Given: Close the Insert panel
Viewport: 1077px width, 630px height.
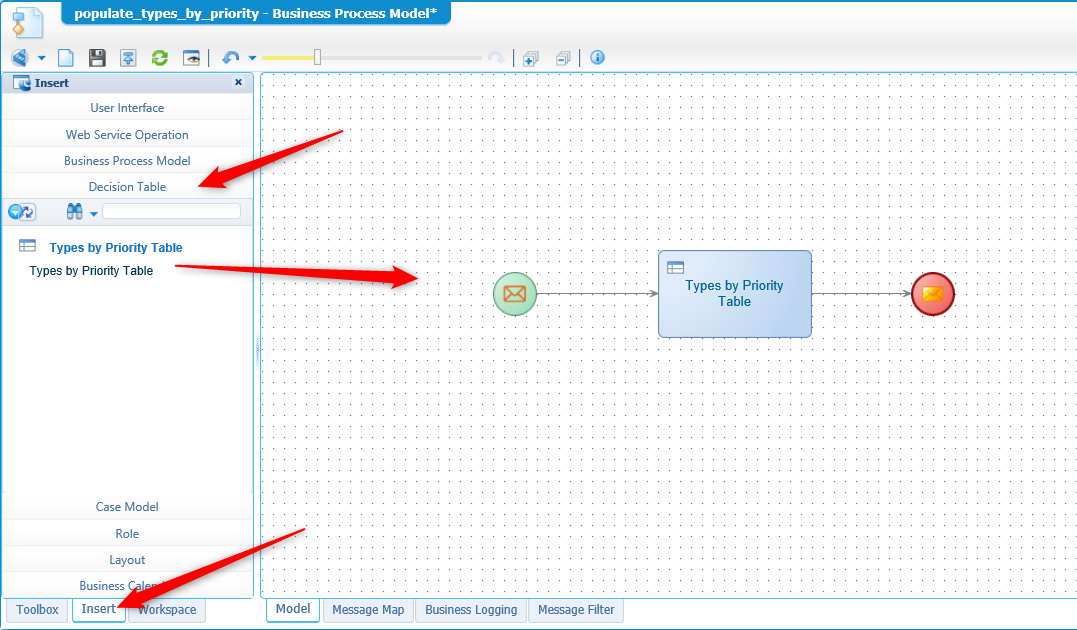Looking at the screenshot, I should pyautogui.click(x=238, y=83).
